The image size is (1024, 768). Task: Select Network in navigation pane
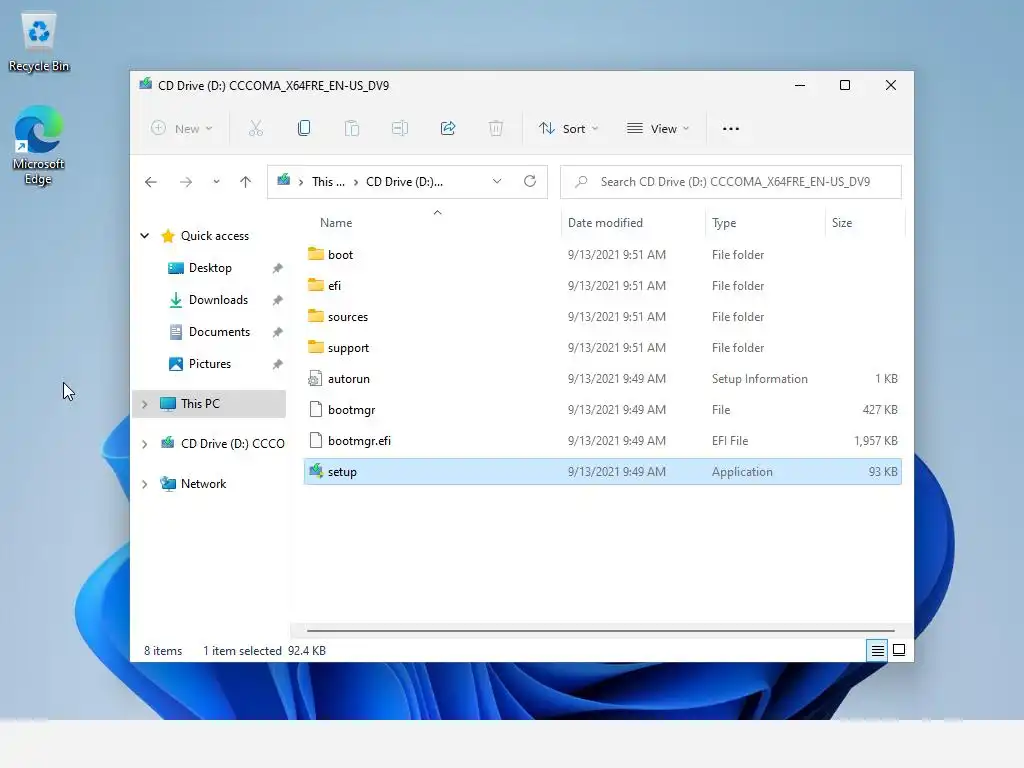[203, 484]
